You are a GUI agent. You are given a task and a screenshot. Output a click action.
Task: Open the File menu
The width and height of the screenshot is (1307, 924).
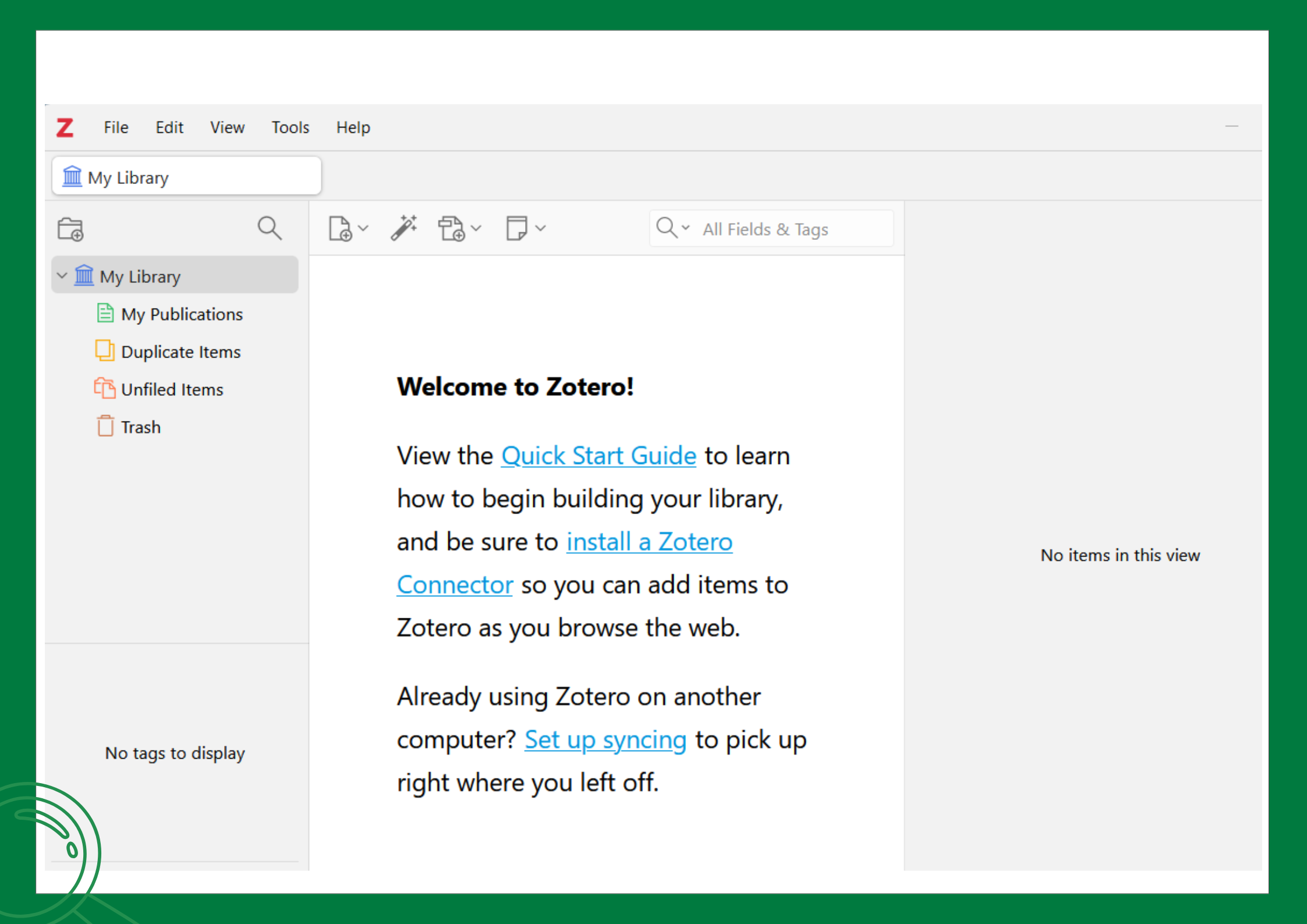pos(116,128)
